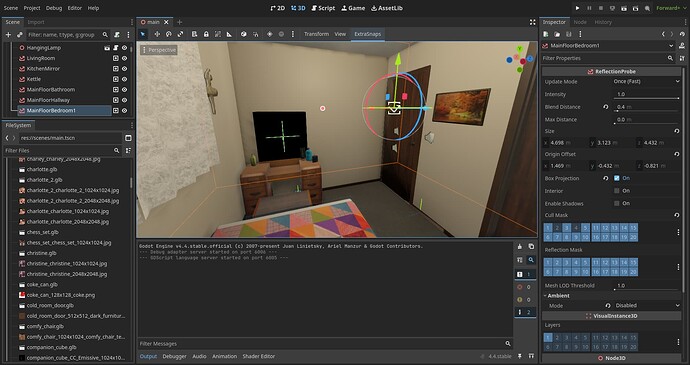This screenshot has height=365, width=690.
Task: Click the remote debug icon
Action: (612, 8)
